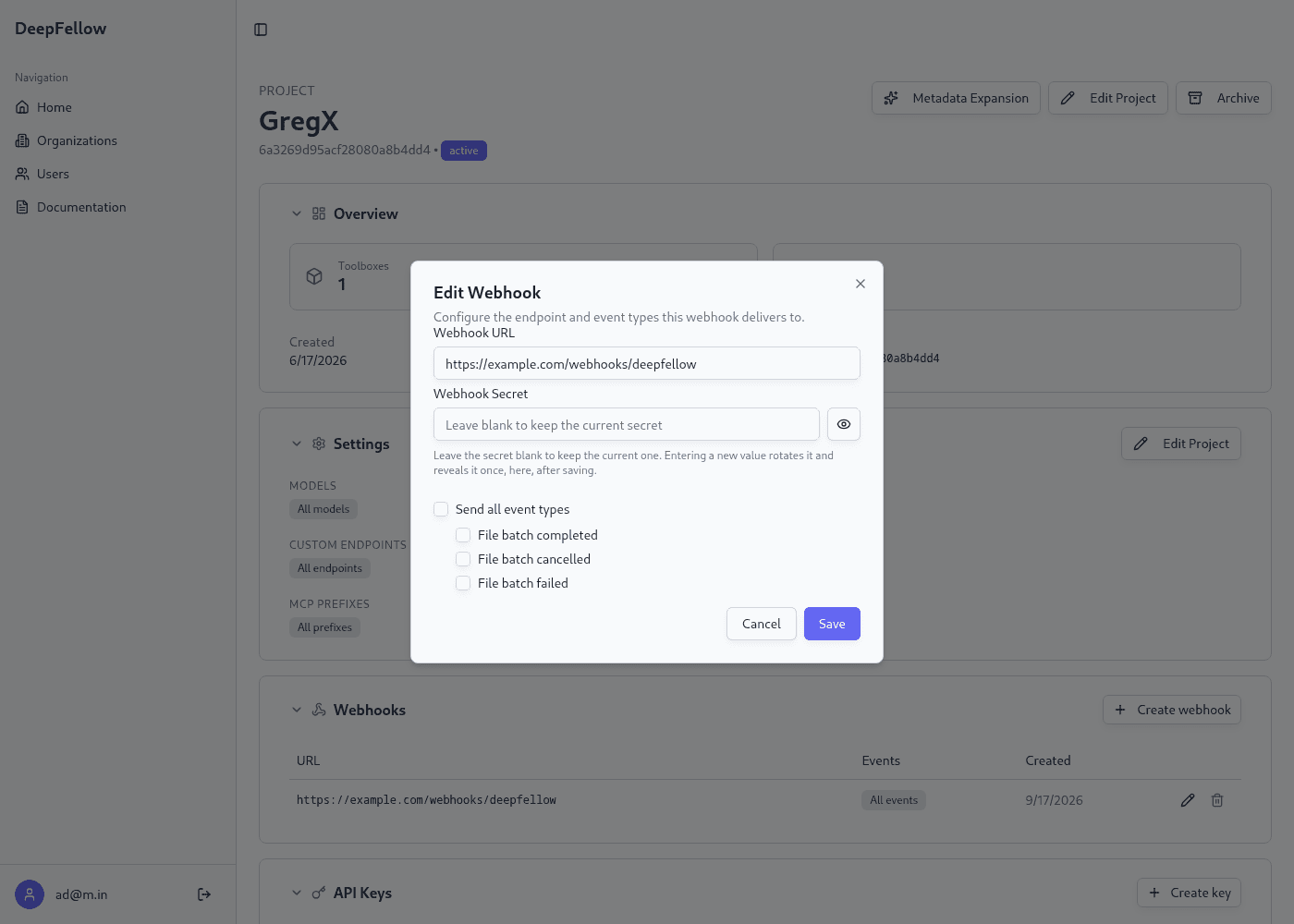
Task: Click the All events badge
Action: coord(894,800)
